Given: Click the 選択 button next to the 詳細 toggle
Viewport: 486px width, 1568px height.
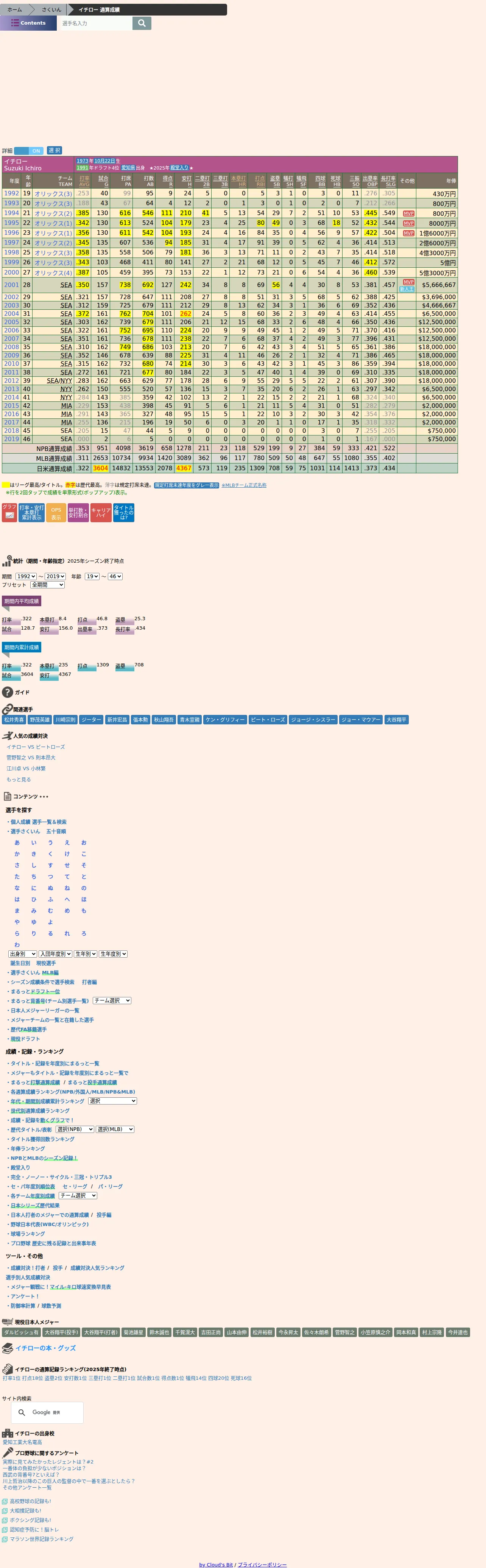Looking at the screenshot, I should [54, 150].
